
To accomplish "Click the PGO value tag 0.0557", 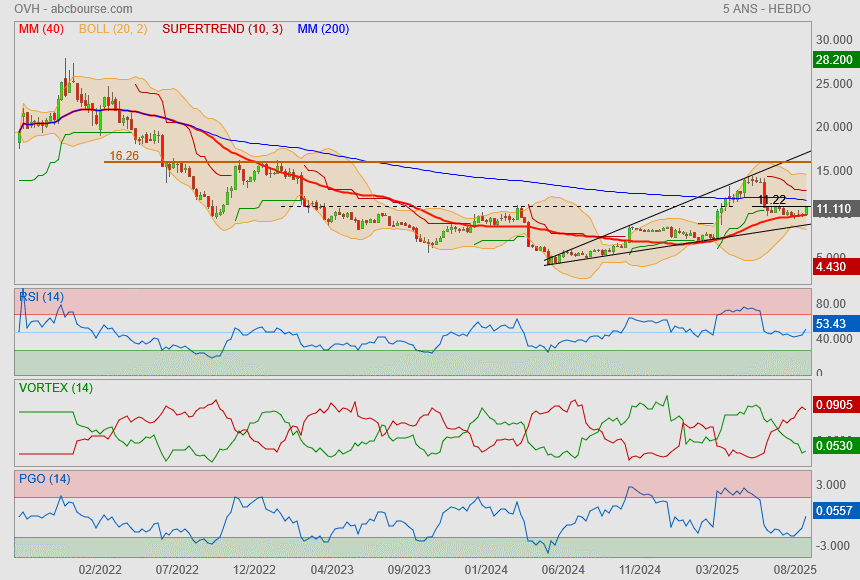I will 834,510.
